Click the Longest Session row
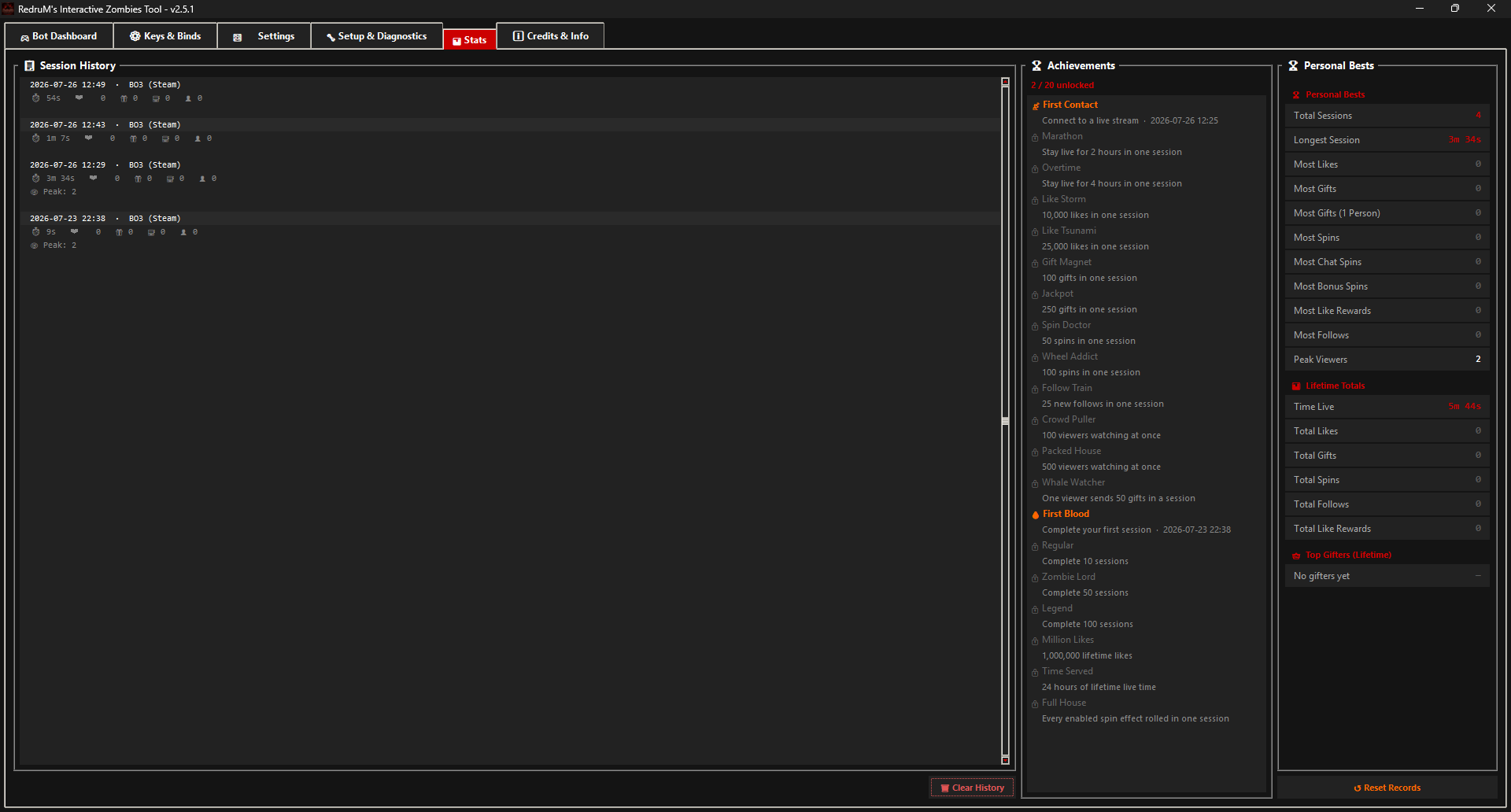The image size is (1511, 812). (x=1387, y=140)
